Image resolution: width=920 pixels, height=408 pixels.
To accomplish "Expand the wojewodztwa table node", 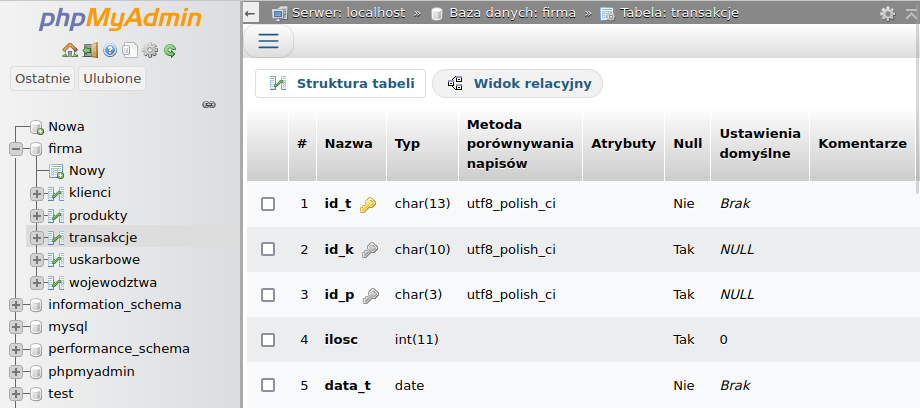I will 37,282.
